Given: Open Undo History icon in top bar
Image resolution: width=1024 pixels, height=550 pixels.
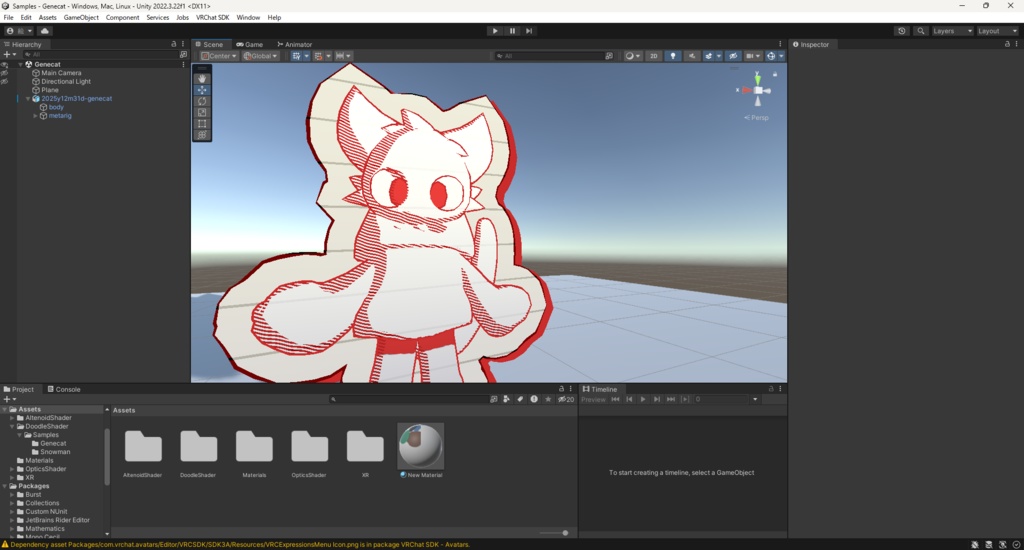Looking at the screenshot, I should tap(901, 31).
